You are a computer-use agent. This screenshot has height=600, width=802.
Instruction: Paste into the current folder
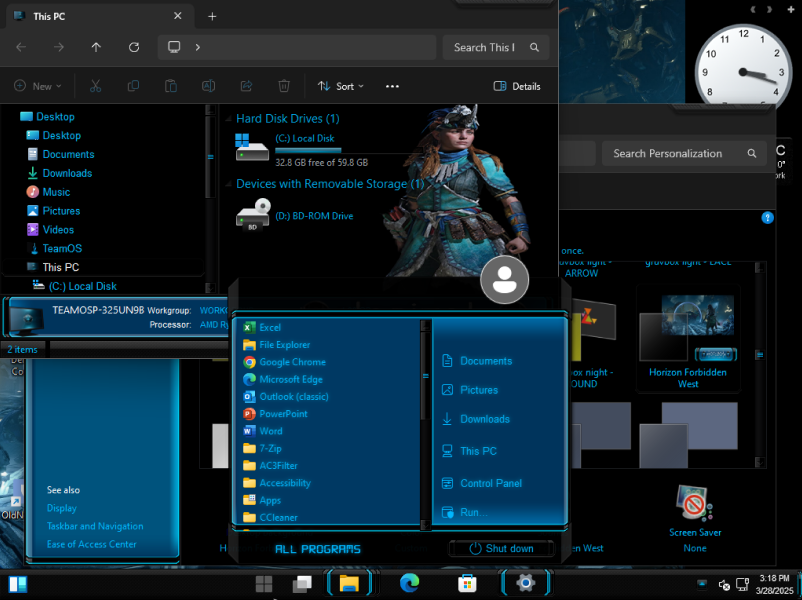click(171, 86)
